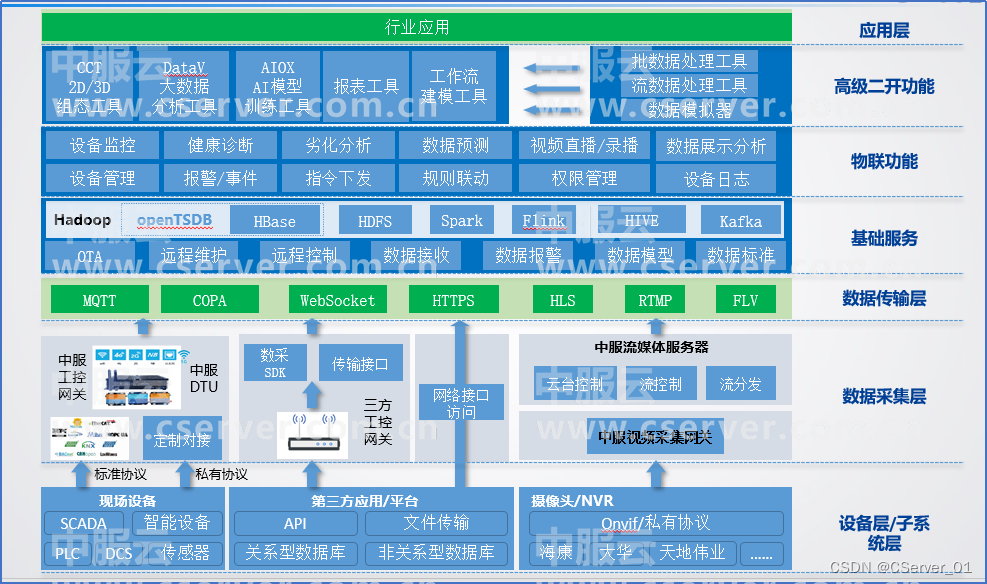
Task: Click the 工作流建模工具 box
Action: coord(454,86)
